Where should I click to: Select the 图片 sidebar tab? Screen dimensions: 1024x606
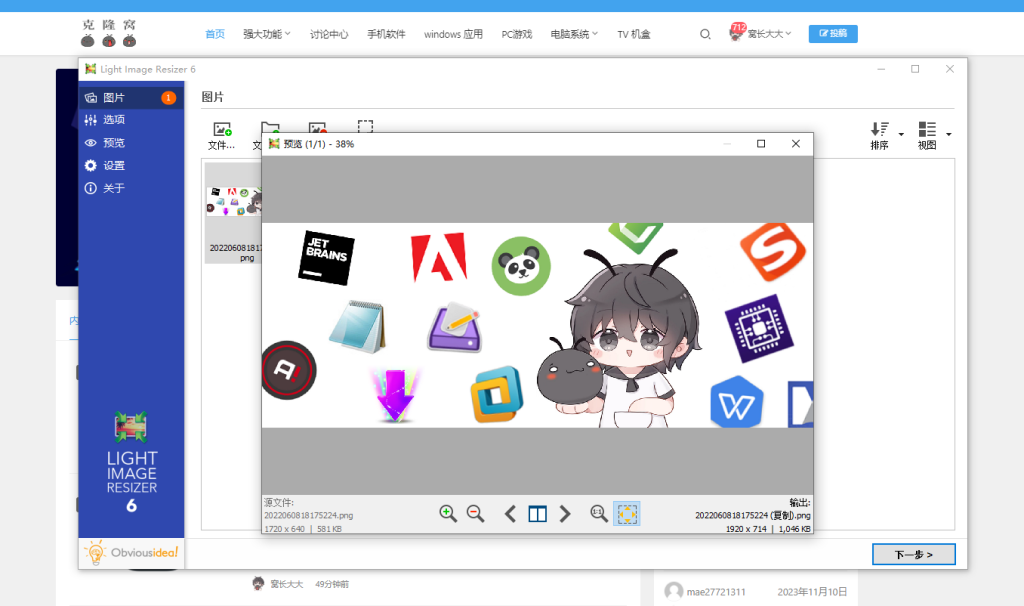tap(131, 97)
